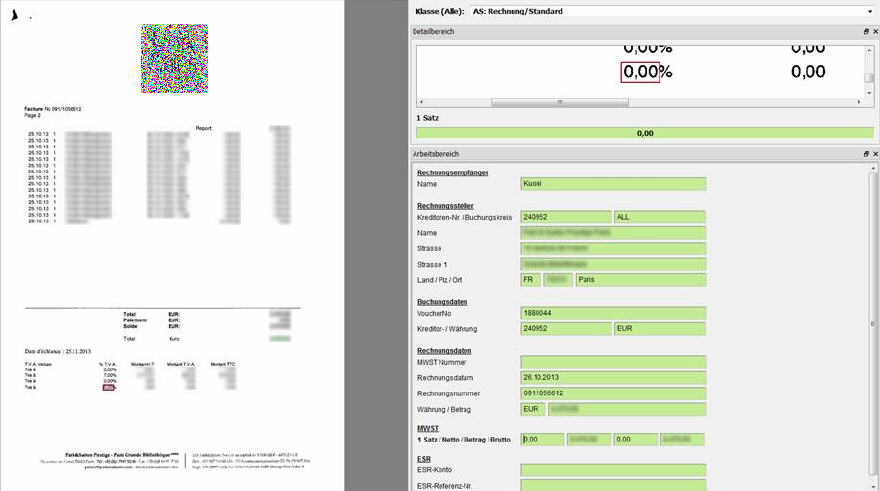
Task: Close the Detailbereich panel
Action: coord(875,32)
